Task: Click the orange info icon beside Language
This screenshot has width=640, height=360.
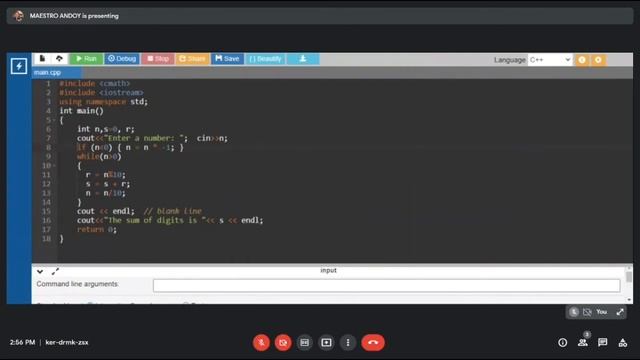Action: [x=582, y=60]
